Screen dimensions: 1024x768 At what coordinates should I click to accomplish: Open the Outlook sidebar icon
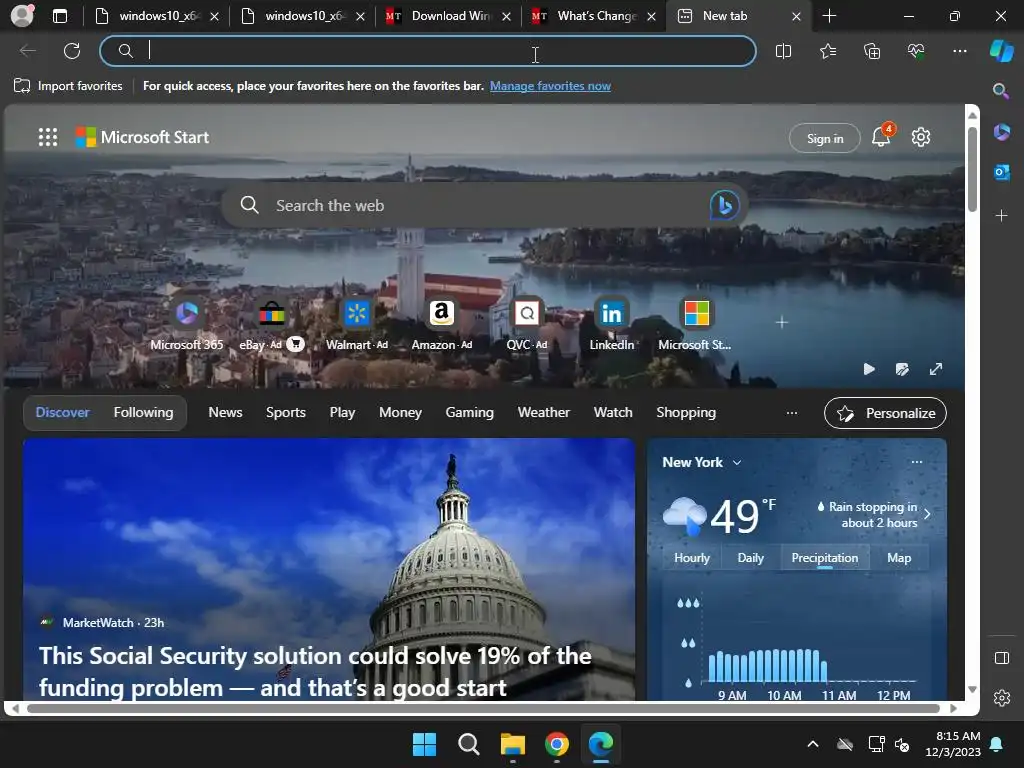pos(1001,172)
